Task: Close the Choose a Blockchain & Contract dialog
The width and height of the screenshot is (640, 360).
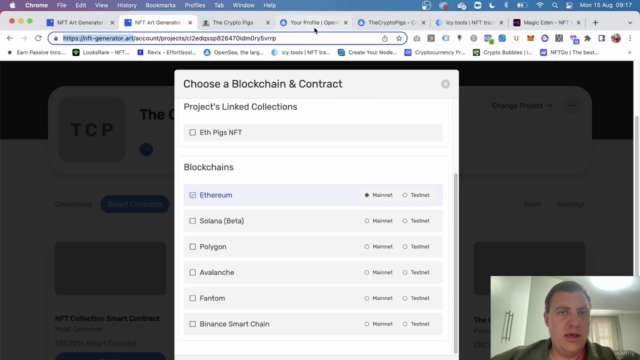Action: (x=445, y=84)
